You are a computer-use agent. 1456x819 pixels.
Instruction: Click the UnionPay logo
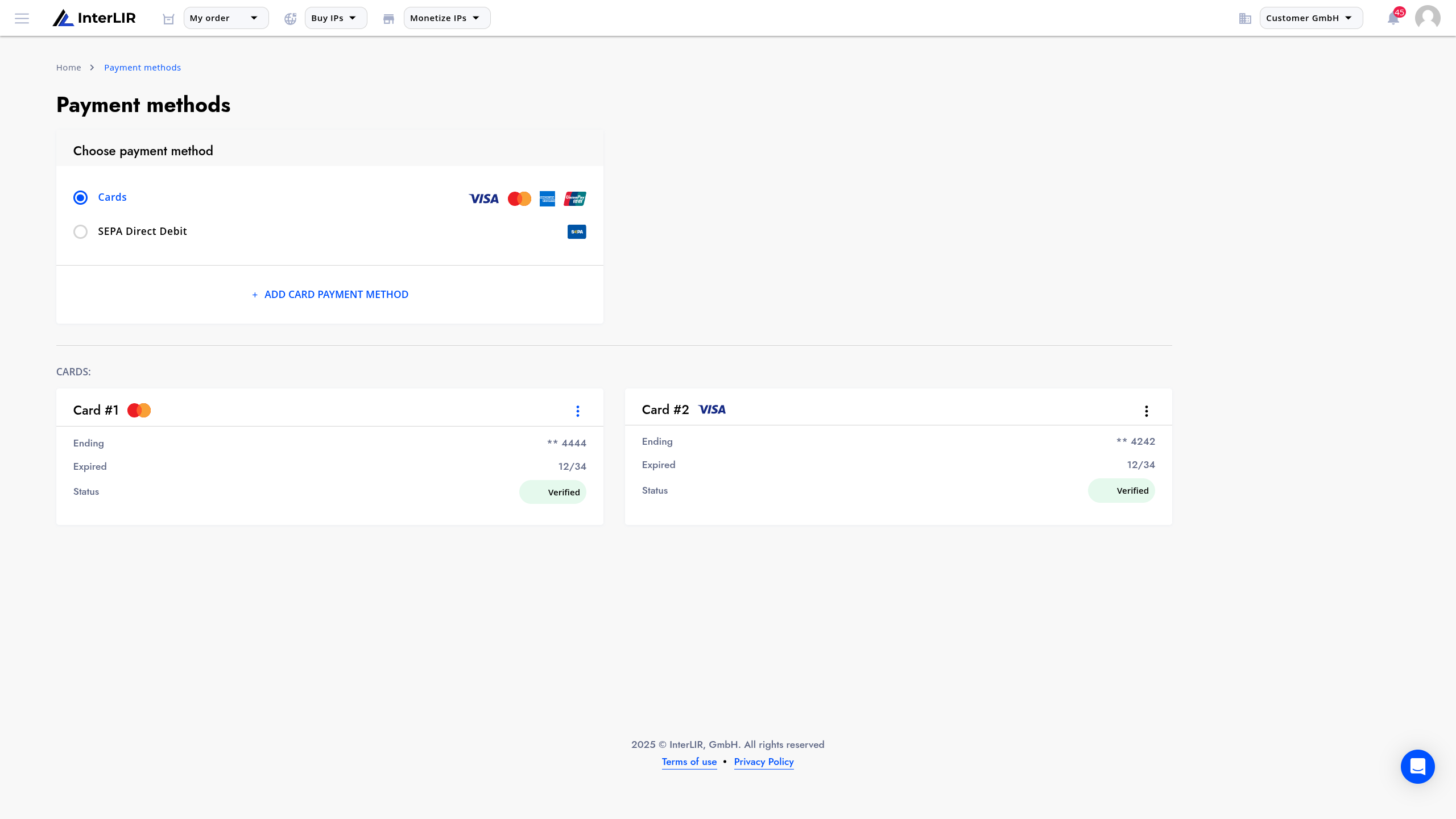(x=575, y=198)
